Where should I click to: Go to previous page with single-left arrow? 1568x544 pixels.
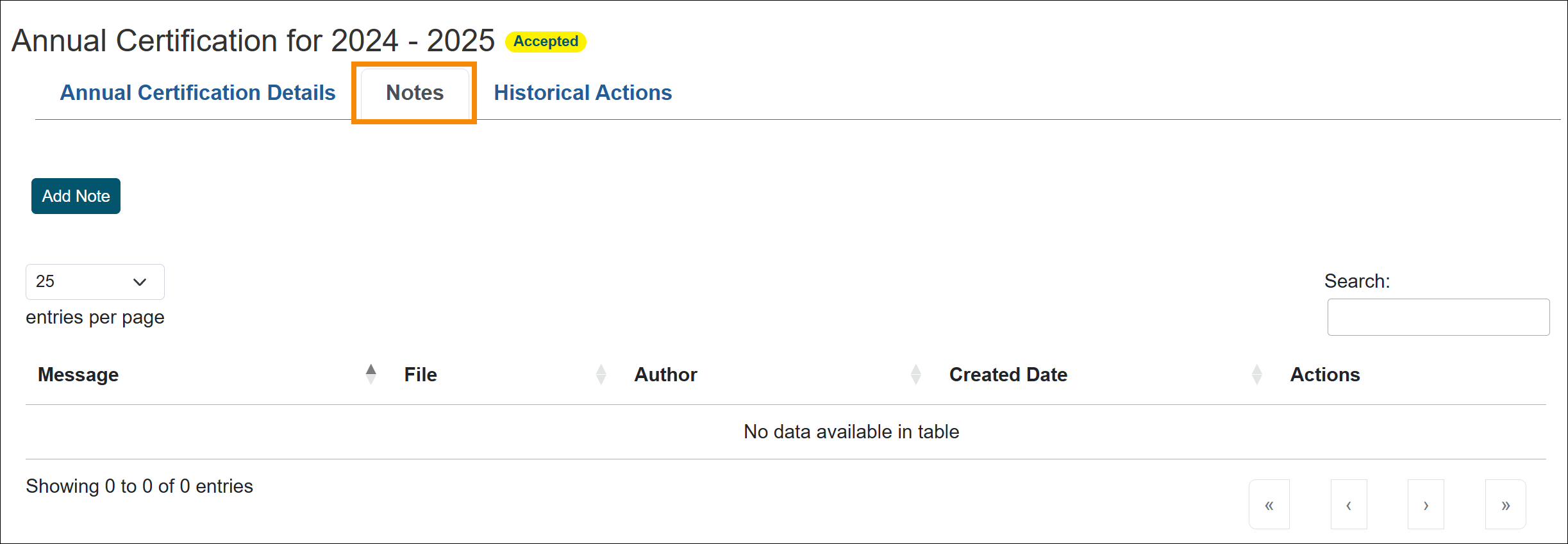tap(1348, 505)
